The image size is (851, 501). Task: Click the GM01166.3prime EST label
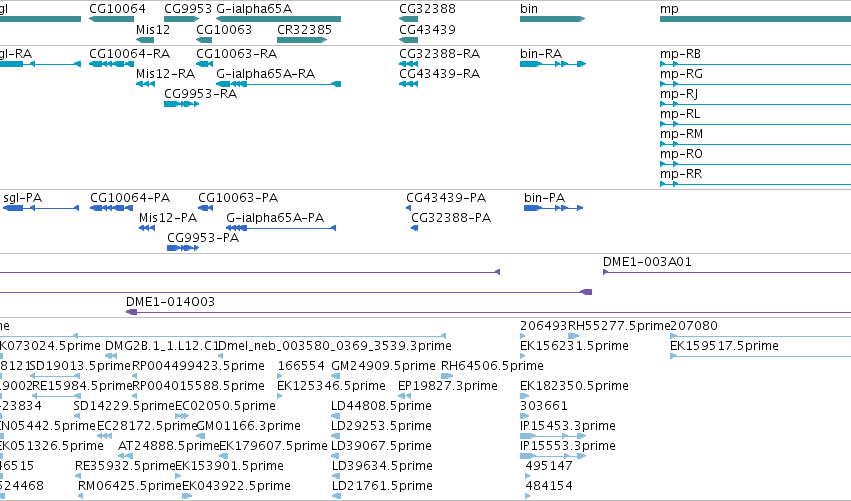[x=248, y=426]
